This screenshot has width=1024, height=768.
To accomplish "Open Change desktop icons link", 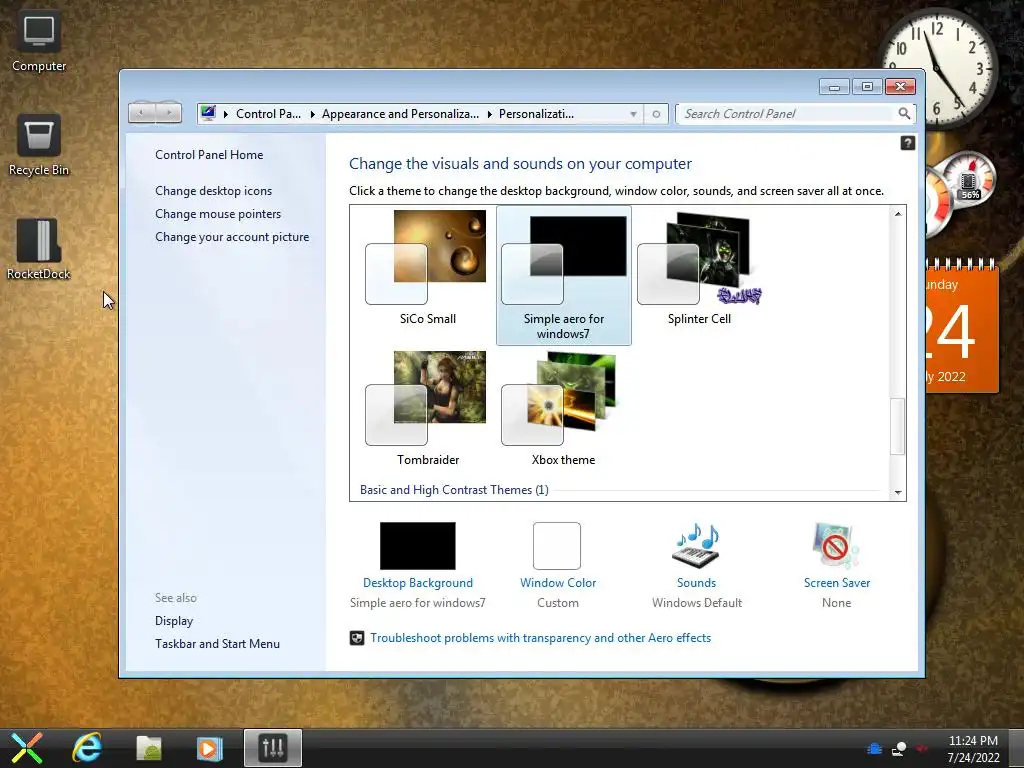I will coord(214,191).
